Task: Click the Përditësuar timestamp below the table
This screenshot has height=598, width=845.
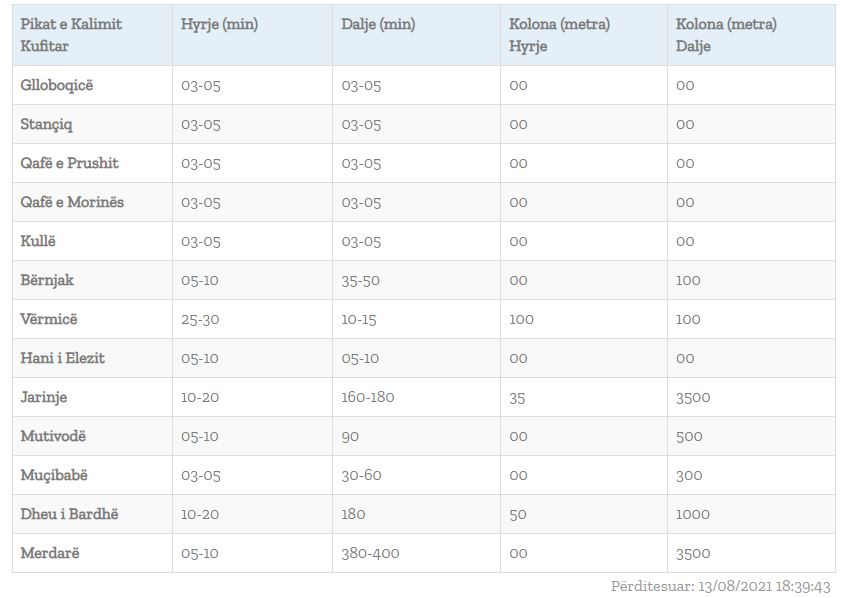Action: click(721, 587)
